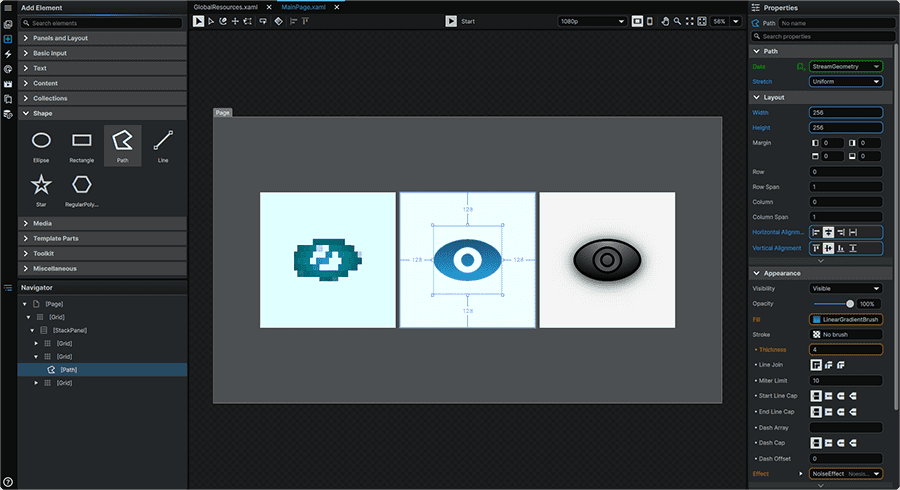The height and width of the screenshot is (490, 900).
Task: Select the Star shape element
Action: 41,190
